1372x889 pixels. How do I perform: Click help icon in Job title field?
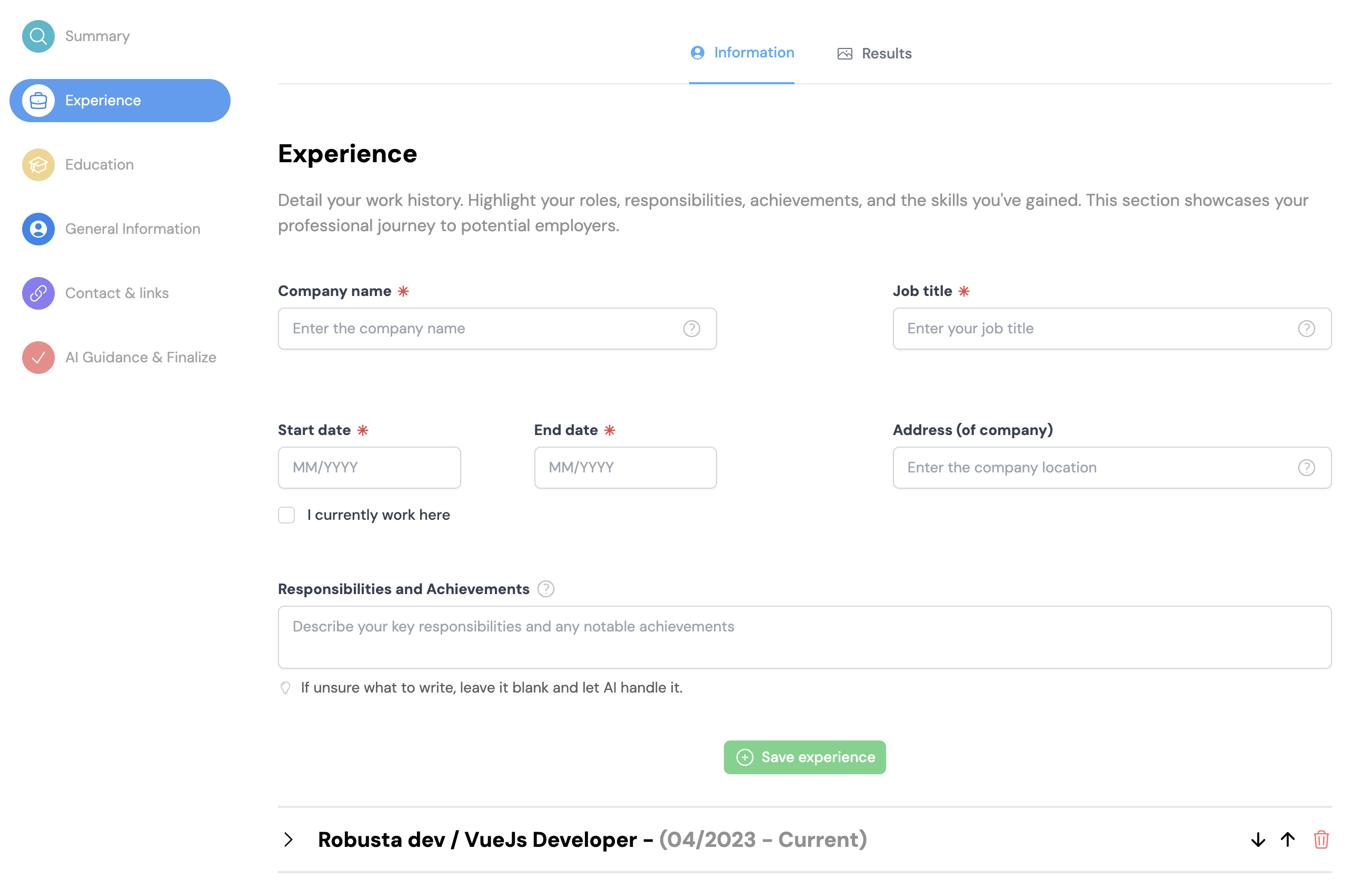[1306, 329]
